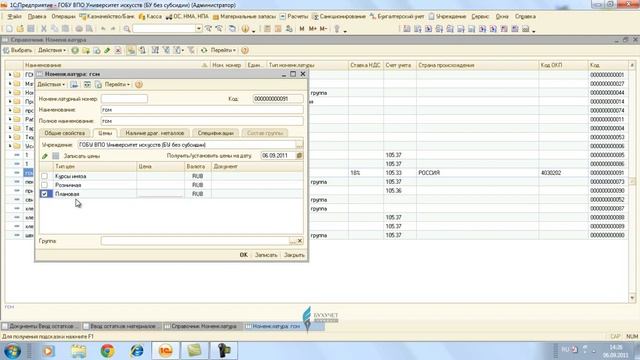Click the Цена cell of the Плановая row
Viewport: 640px width, 360px height.
pyautogui.click(x=160, y=194)
